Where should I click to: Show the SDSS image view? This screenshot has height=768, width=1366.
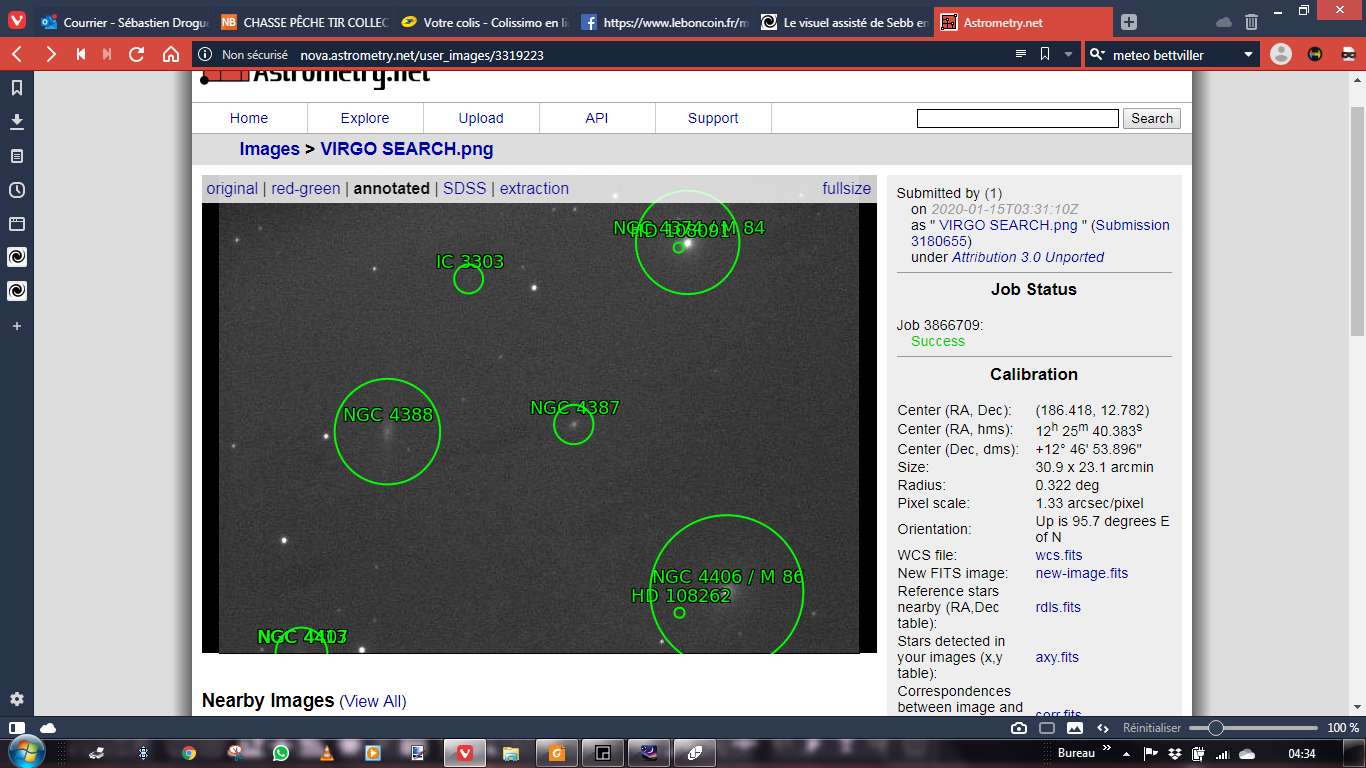point(465,188)
